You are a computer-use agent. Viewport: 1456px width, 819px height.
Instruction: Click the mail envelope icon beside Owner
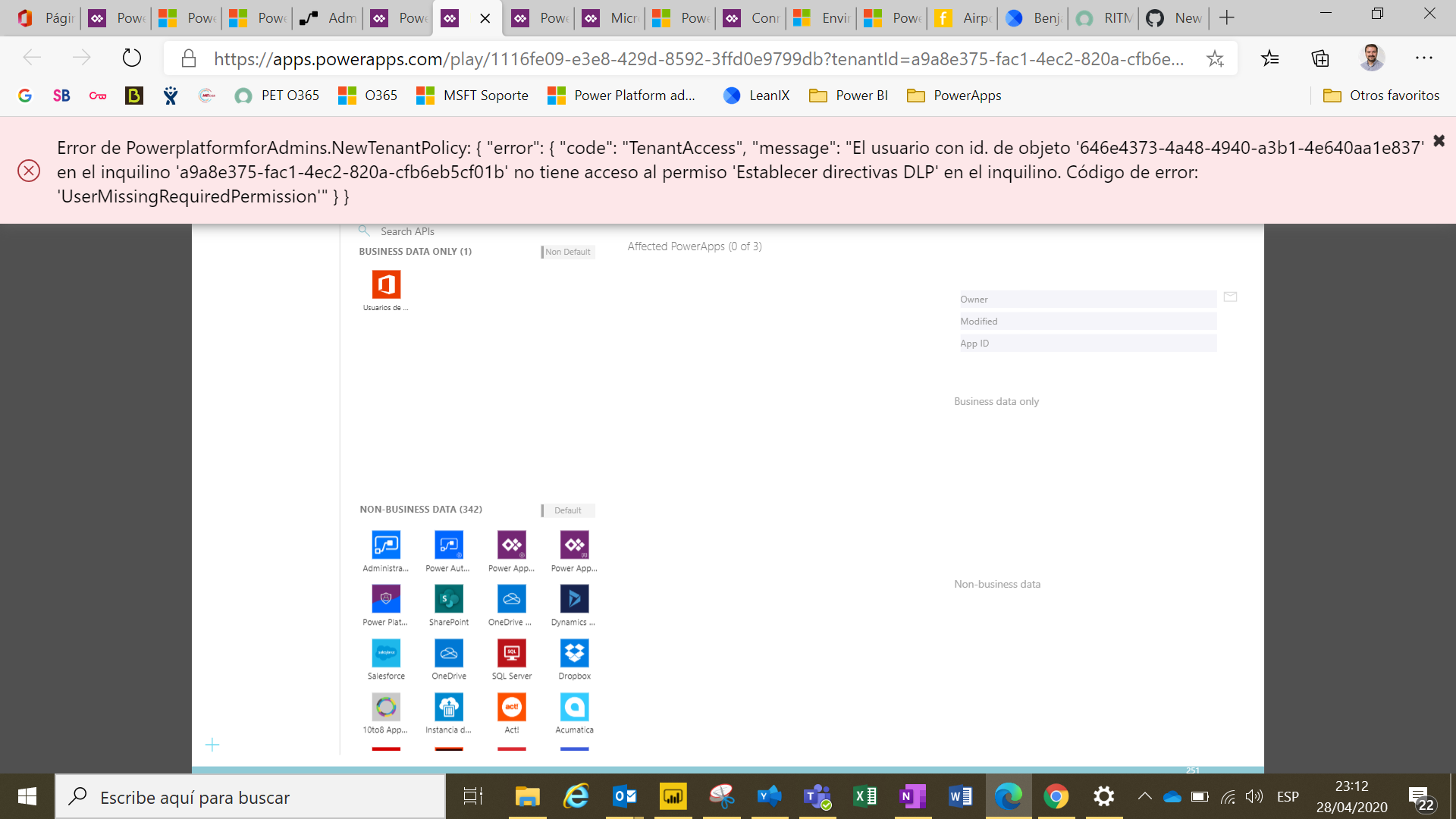(1231, 297)
